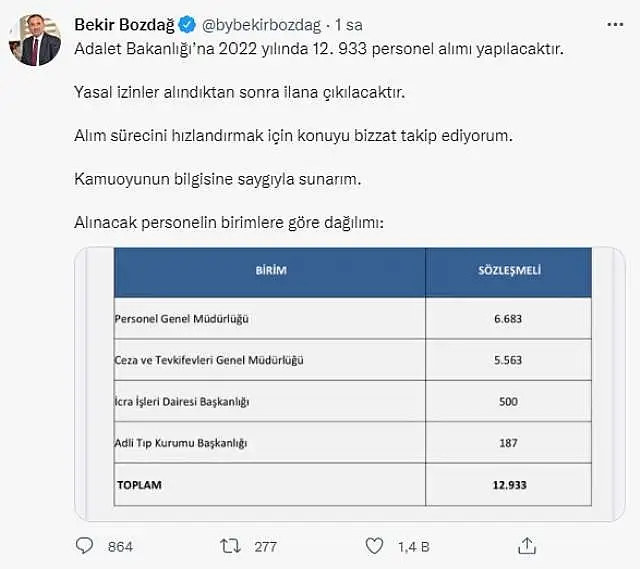This screenshot has height=569, width=640.
Task: Click the share upload icon
Action: tap(527, 546)
